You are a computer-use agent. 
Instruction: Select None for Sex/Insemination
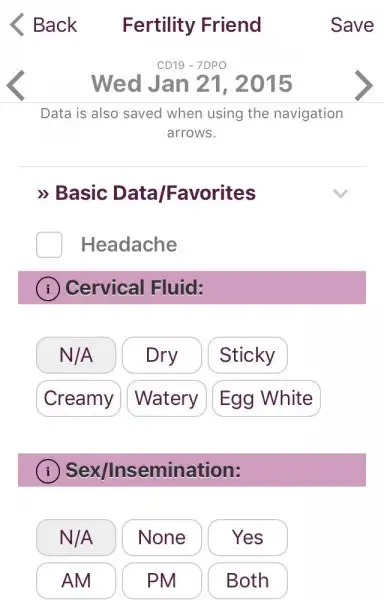tap(162, 537)
